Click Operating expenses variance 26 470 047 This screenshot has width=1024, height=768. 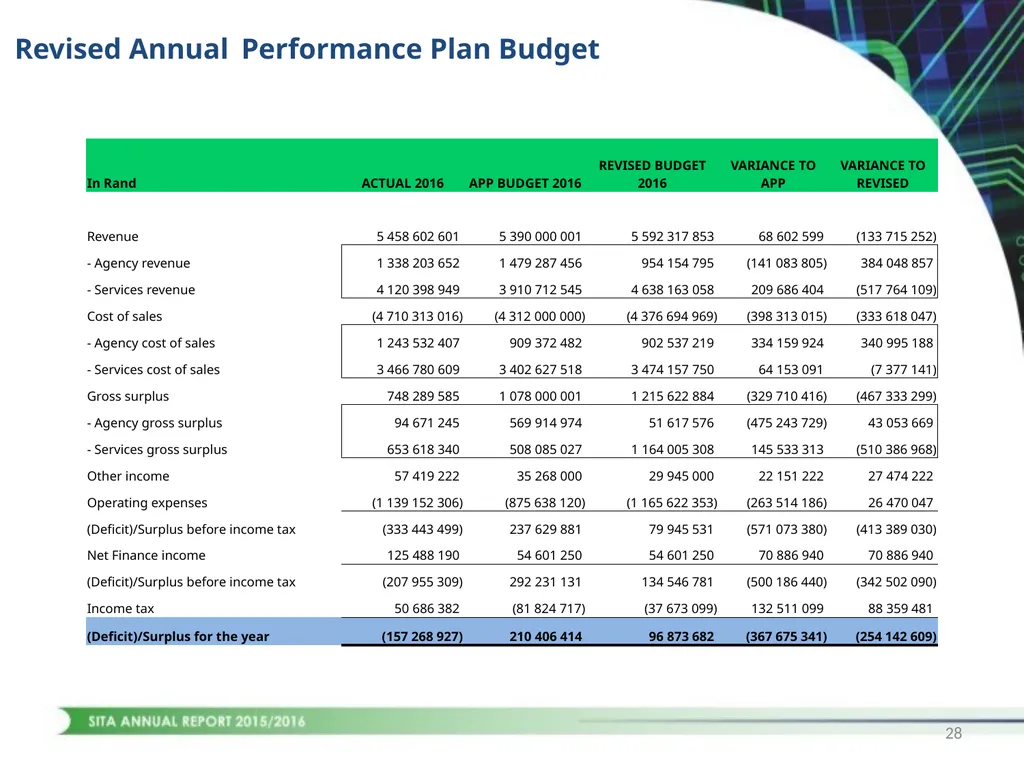[900, 503]
